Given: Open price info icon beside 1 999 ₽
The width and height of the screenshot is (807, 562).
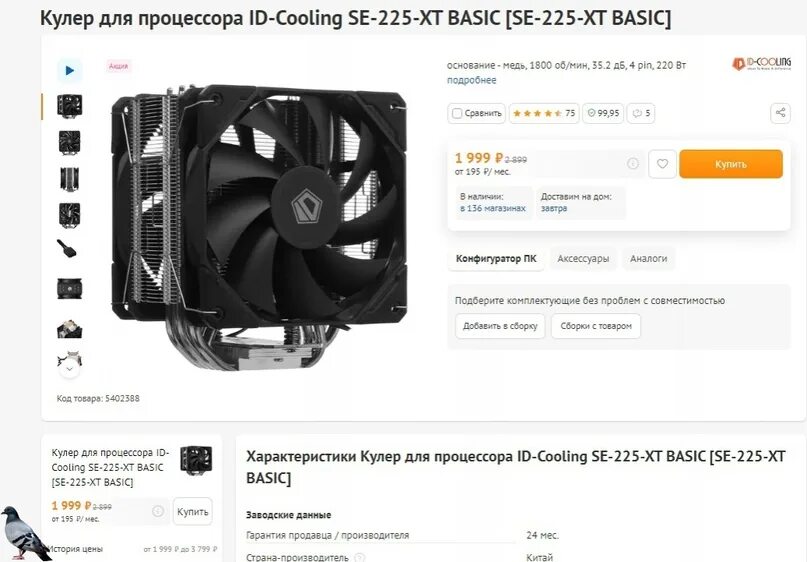Looking at the screenshot, I should click(x=633, y=164).
